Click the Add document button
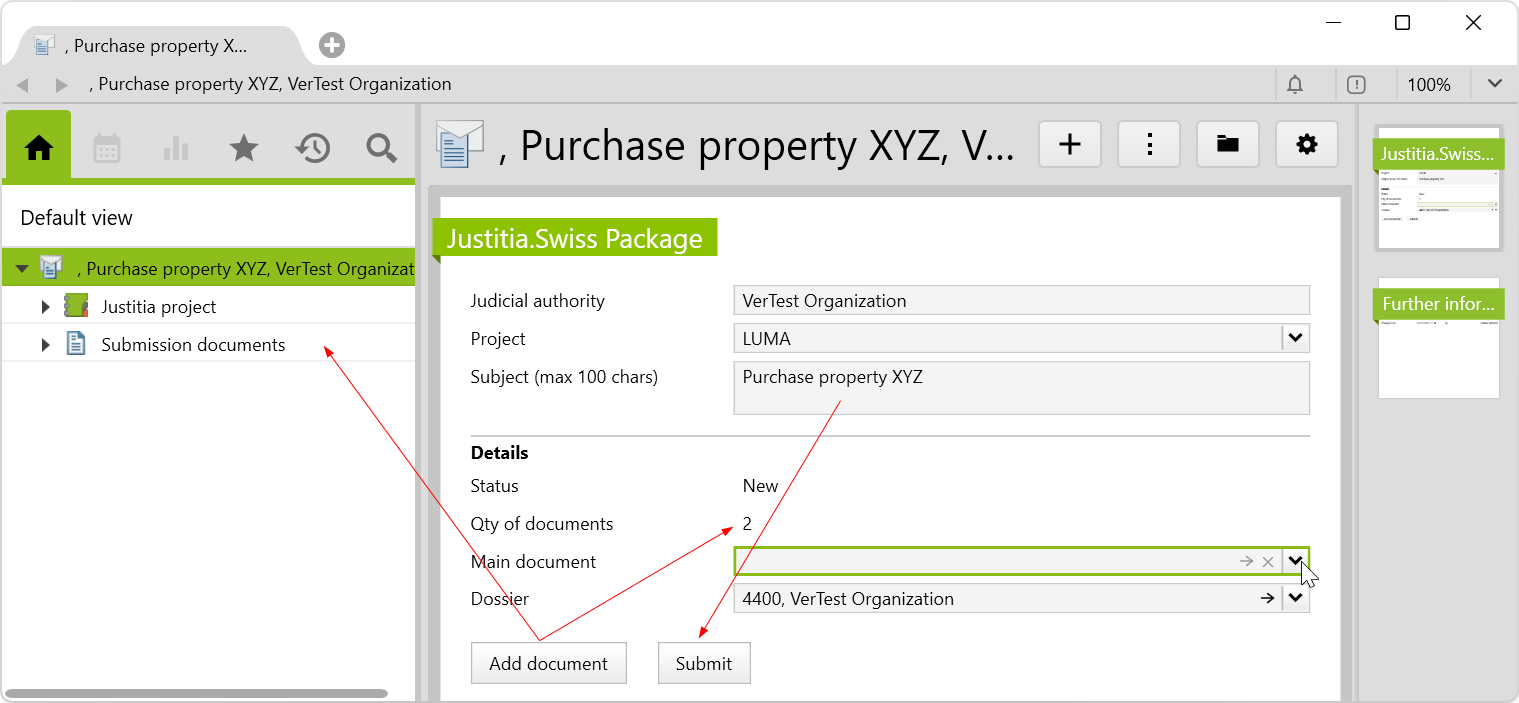 pos(548,664)
